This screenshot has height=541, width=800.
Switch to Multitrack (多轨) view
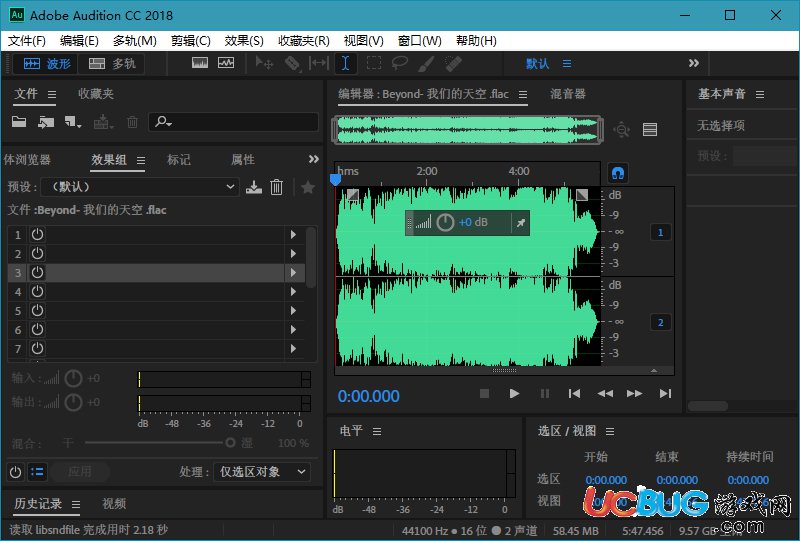click(x=112, y=64)
